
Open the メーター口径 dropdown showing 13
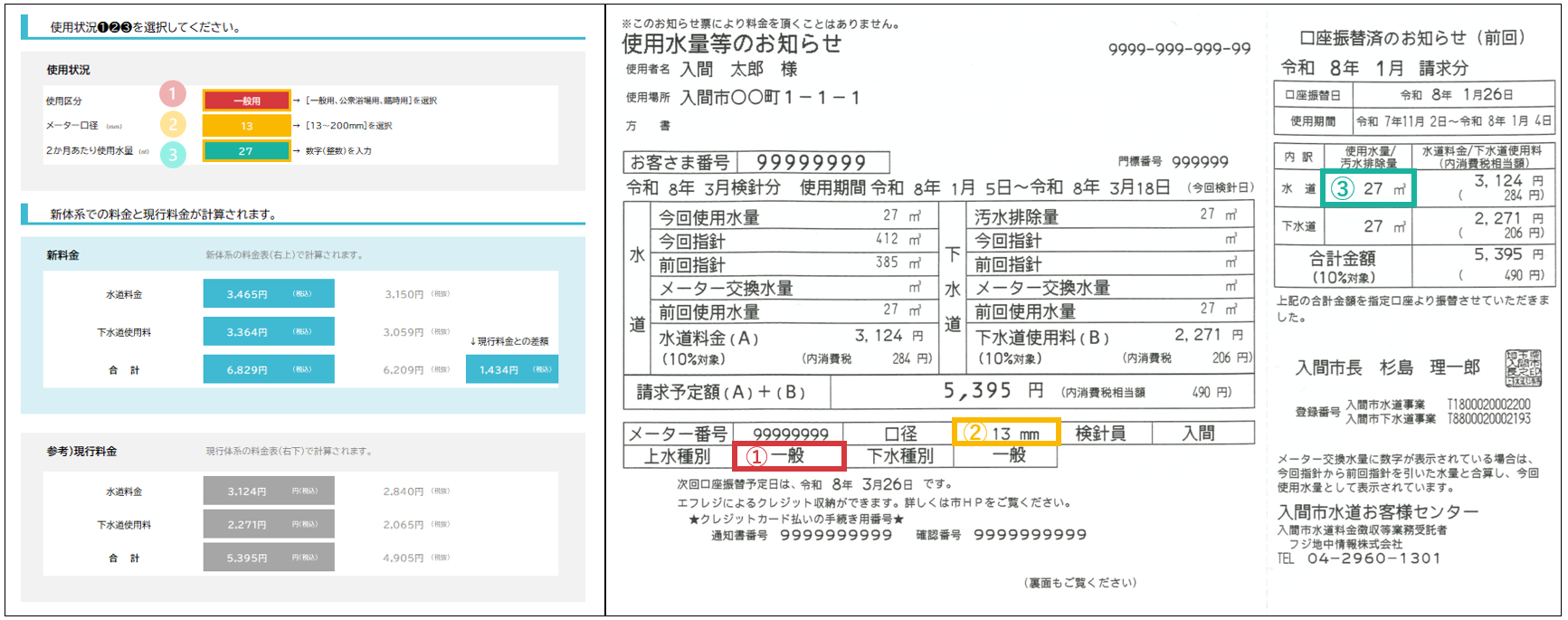(246, 126)
